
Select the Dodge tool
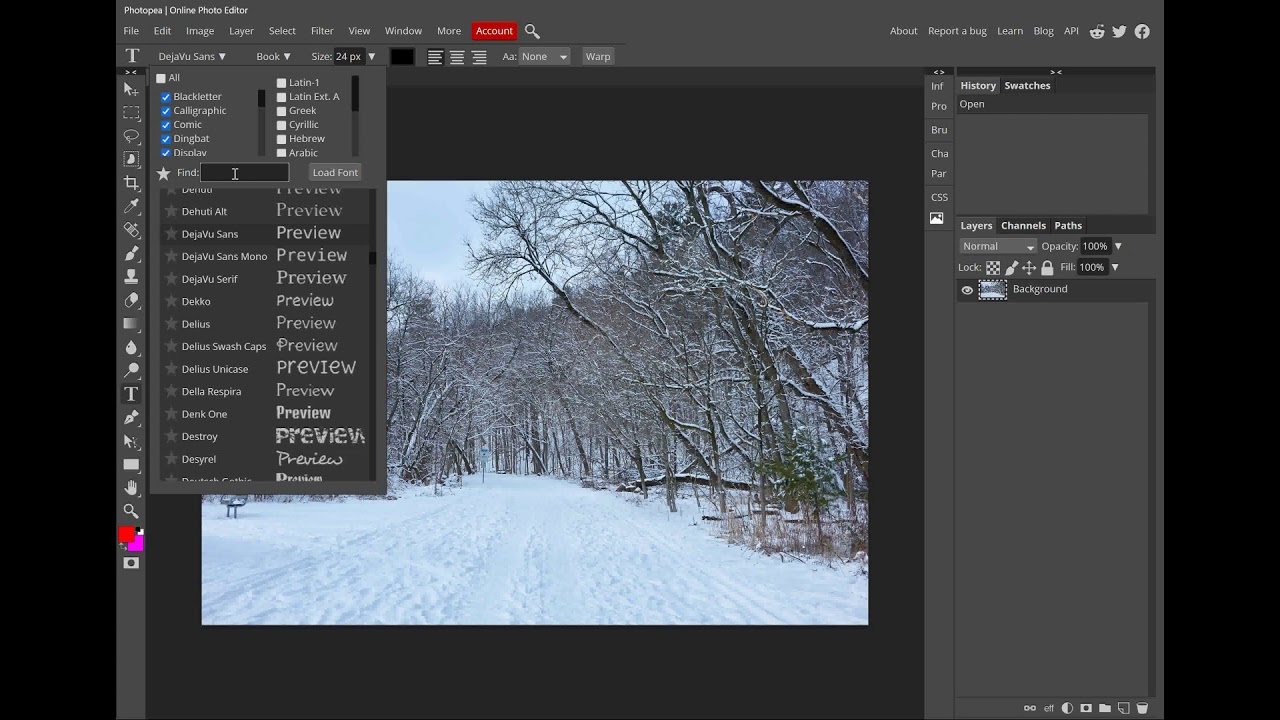pyautogui.click(x=131, y=371)
